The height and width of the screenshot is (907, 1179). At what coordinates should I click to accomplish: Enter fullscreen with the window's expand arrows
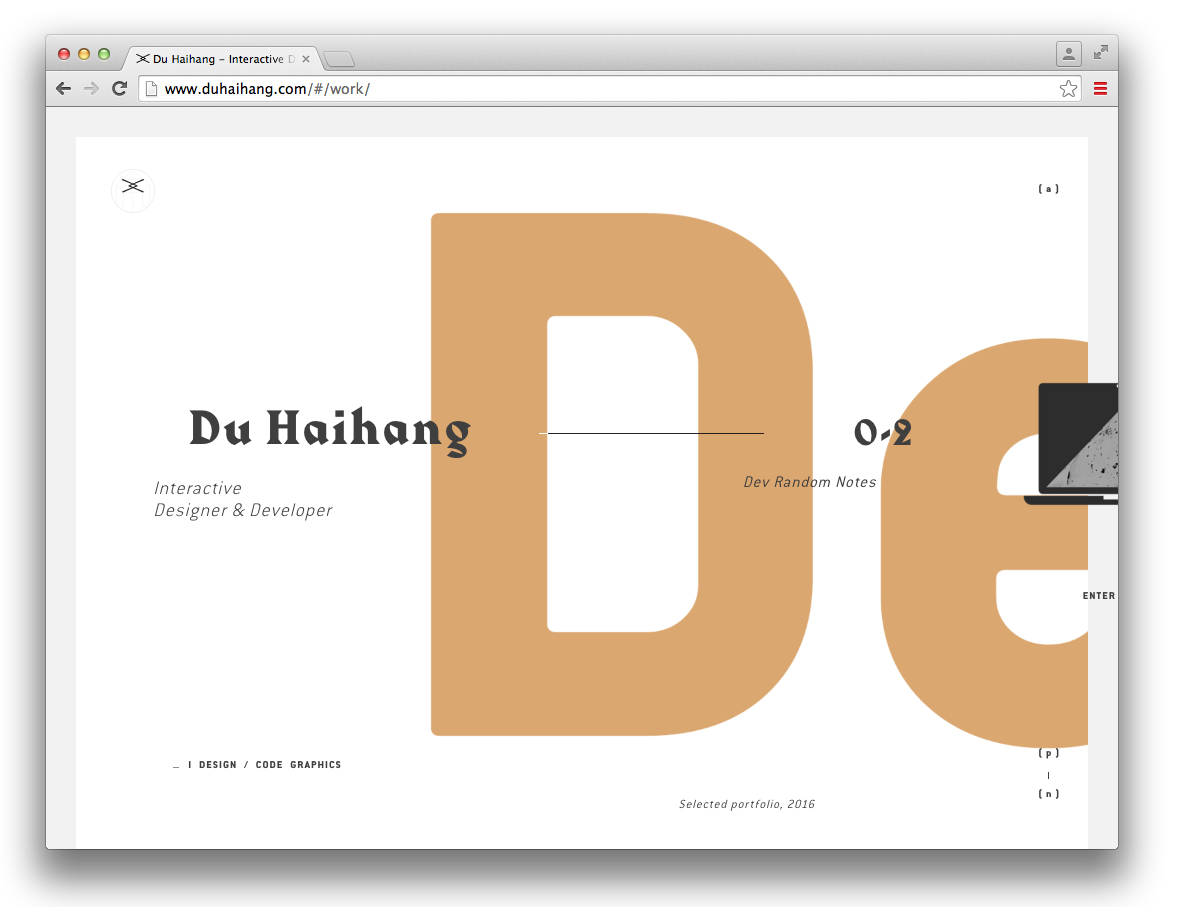click(x=1101, y=52)
